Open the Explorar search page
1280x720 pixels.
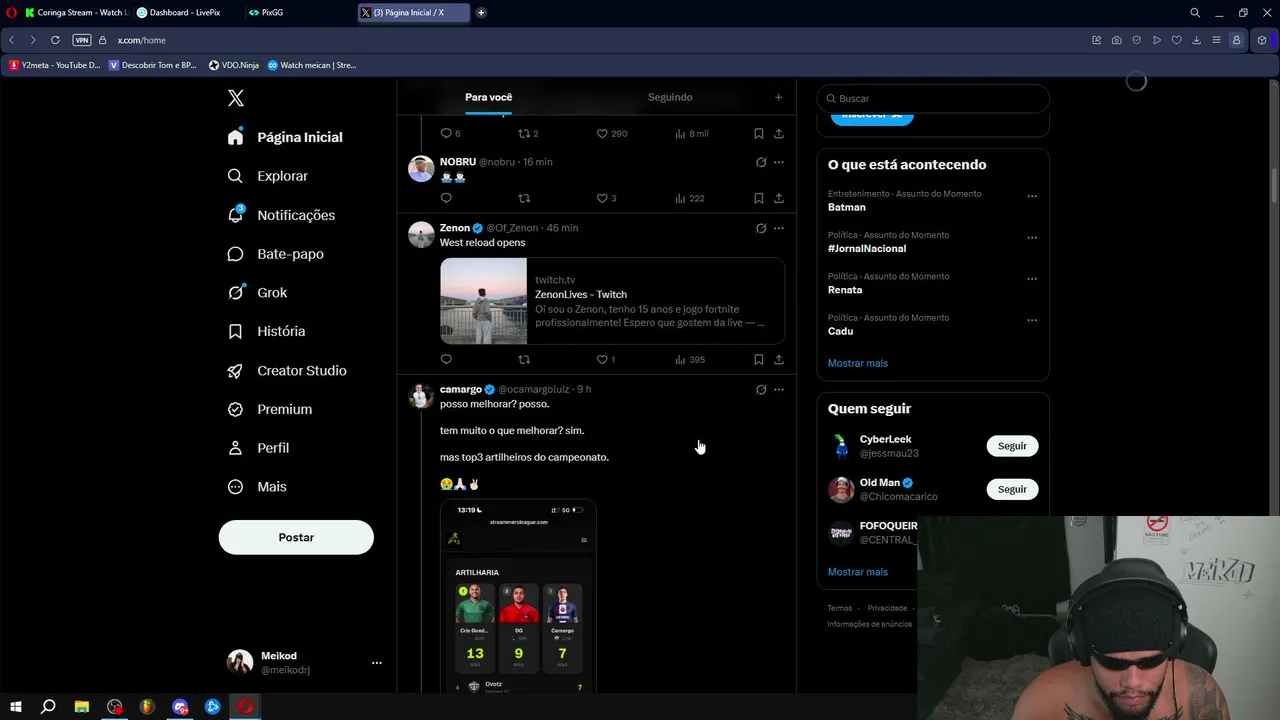(268, 176)
